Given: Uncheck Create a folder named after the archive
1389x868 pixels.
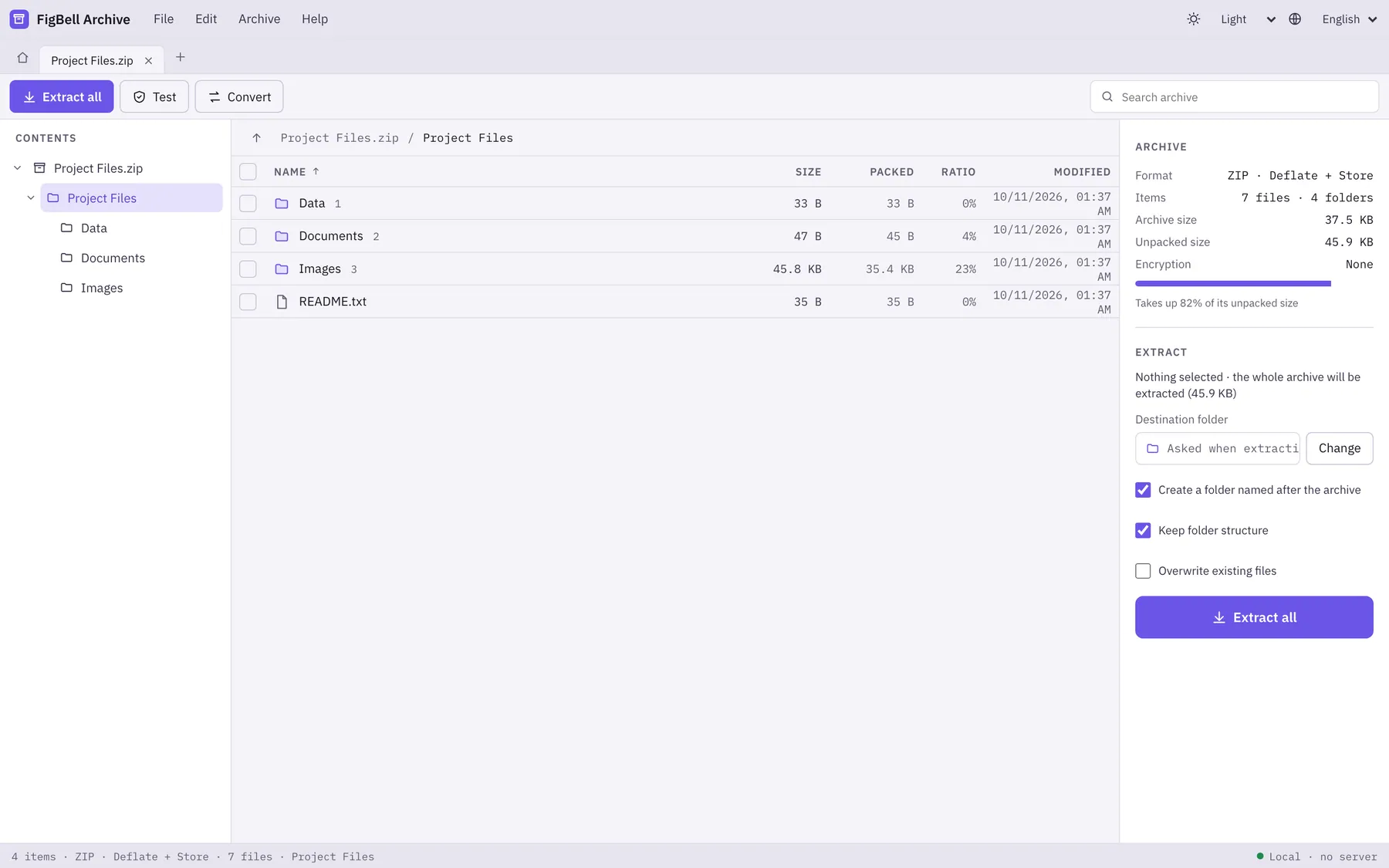Looking at the screenshot, I should click(x=1143, y=490).
